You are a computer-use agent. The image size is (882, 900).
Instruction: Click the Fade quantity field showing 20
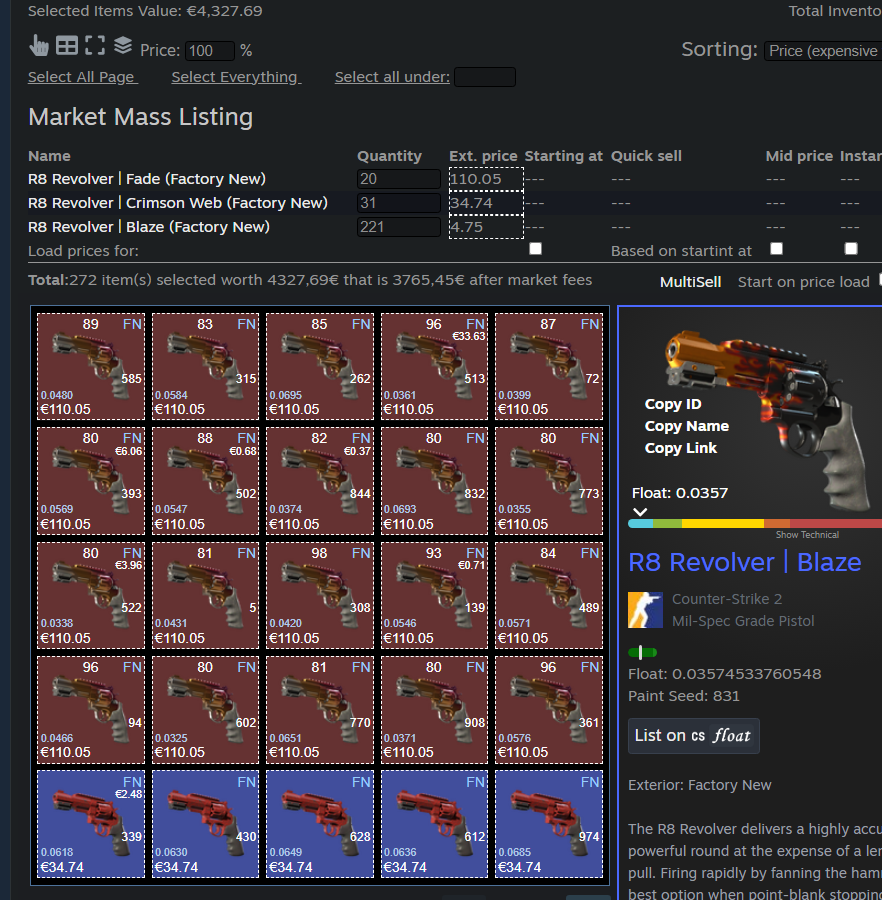(x=399, y=179)
